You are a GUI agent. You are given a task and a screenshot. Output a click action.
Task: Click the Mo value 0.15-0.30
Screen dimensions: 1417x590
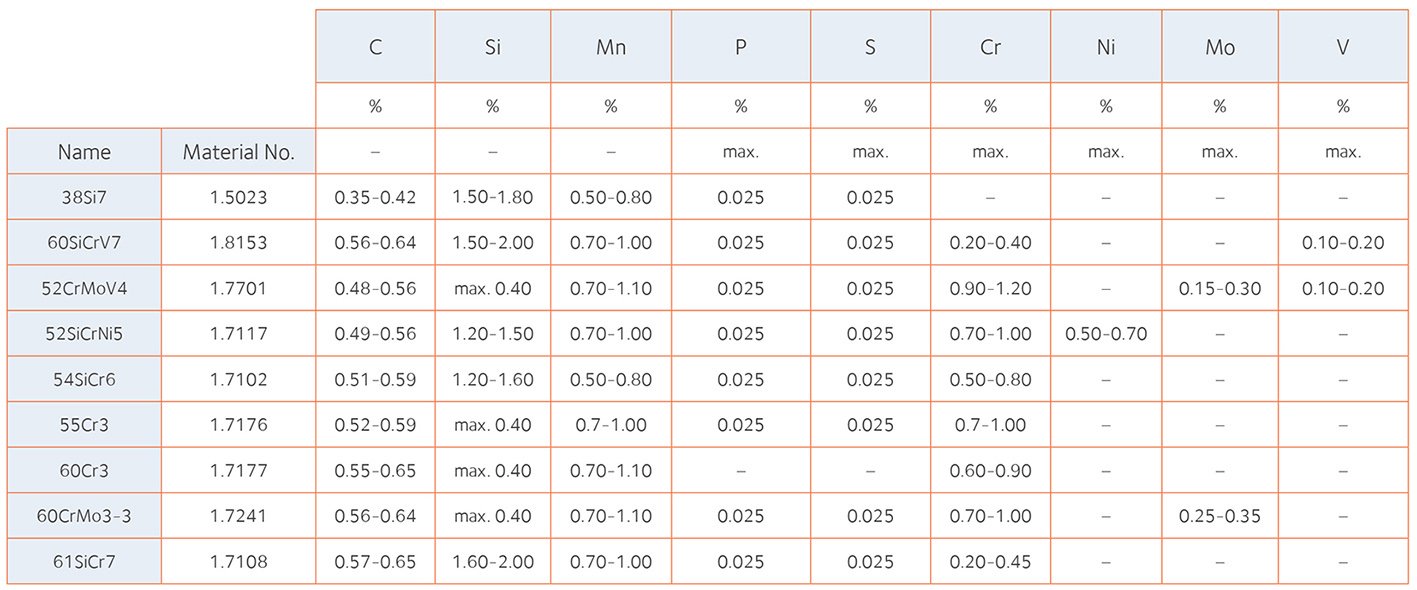pos(1219,289)
